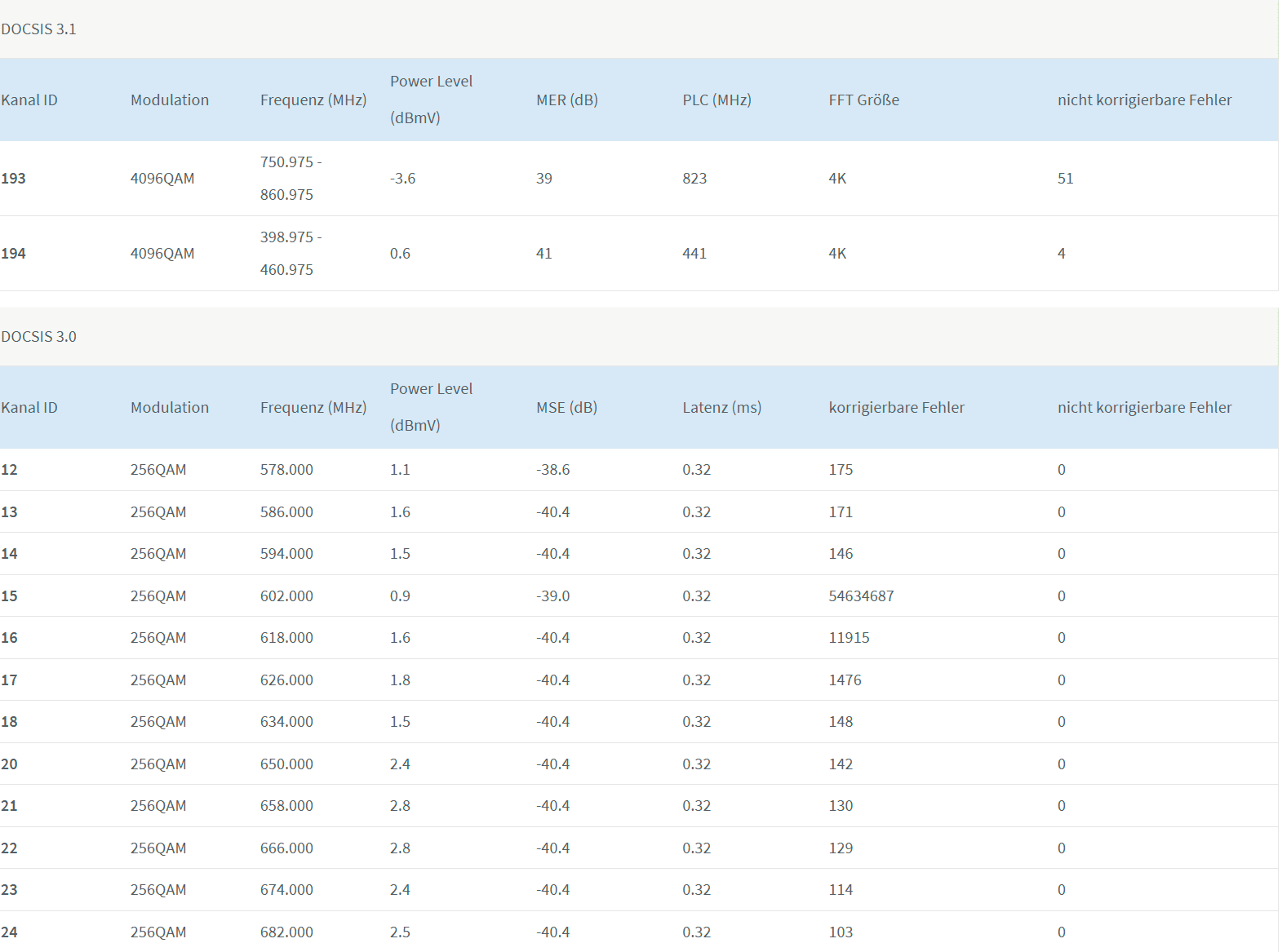Screen dimensions: 1282x952
Task: Select channel 13 ID cell
Action: click(x=9, y=512)
